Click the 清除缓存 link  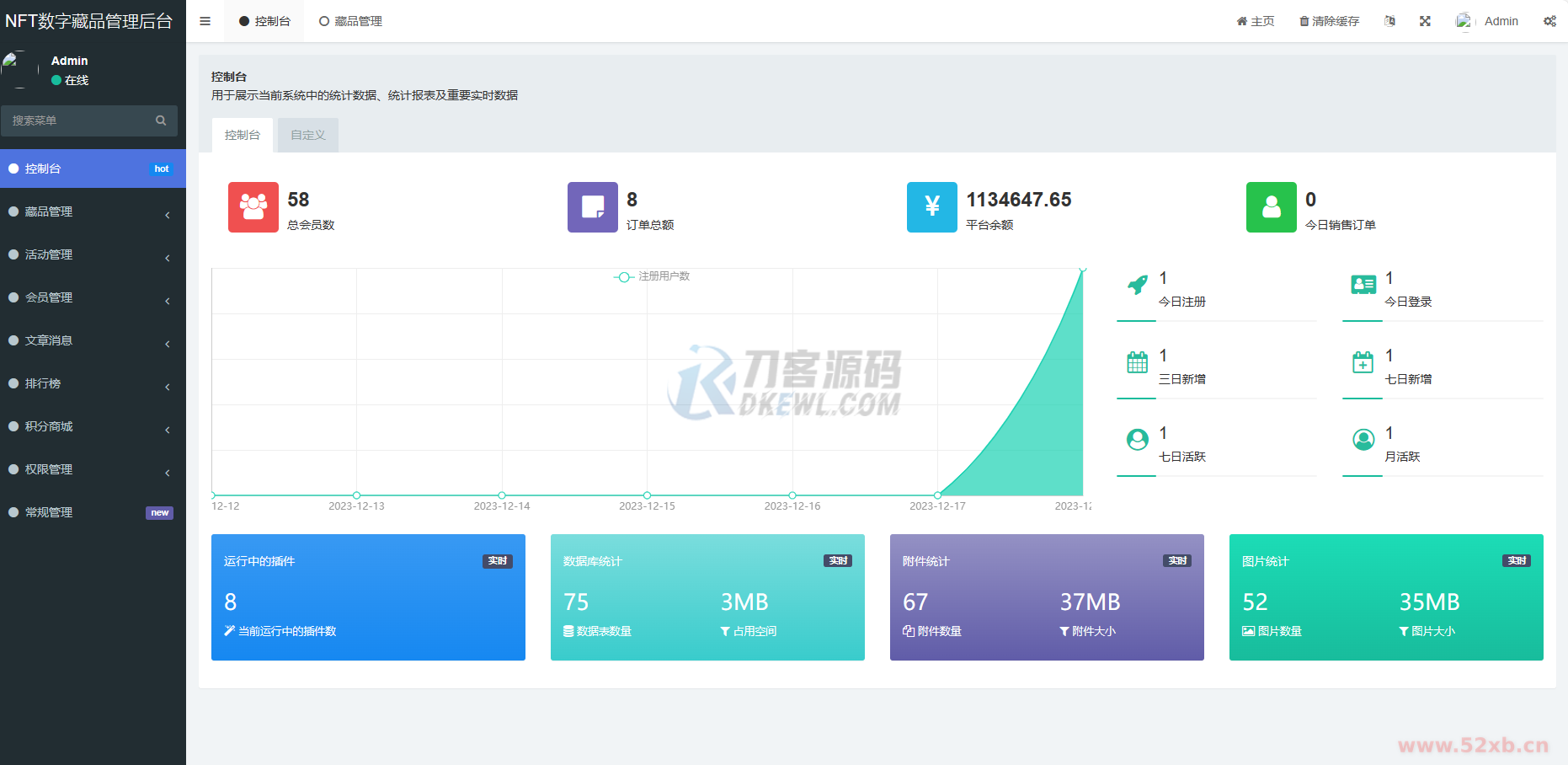point(1329,21)
